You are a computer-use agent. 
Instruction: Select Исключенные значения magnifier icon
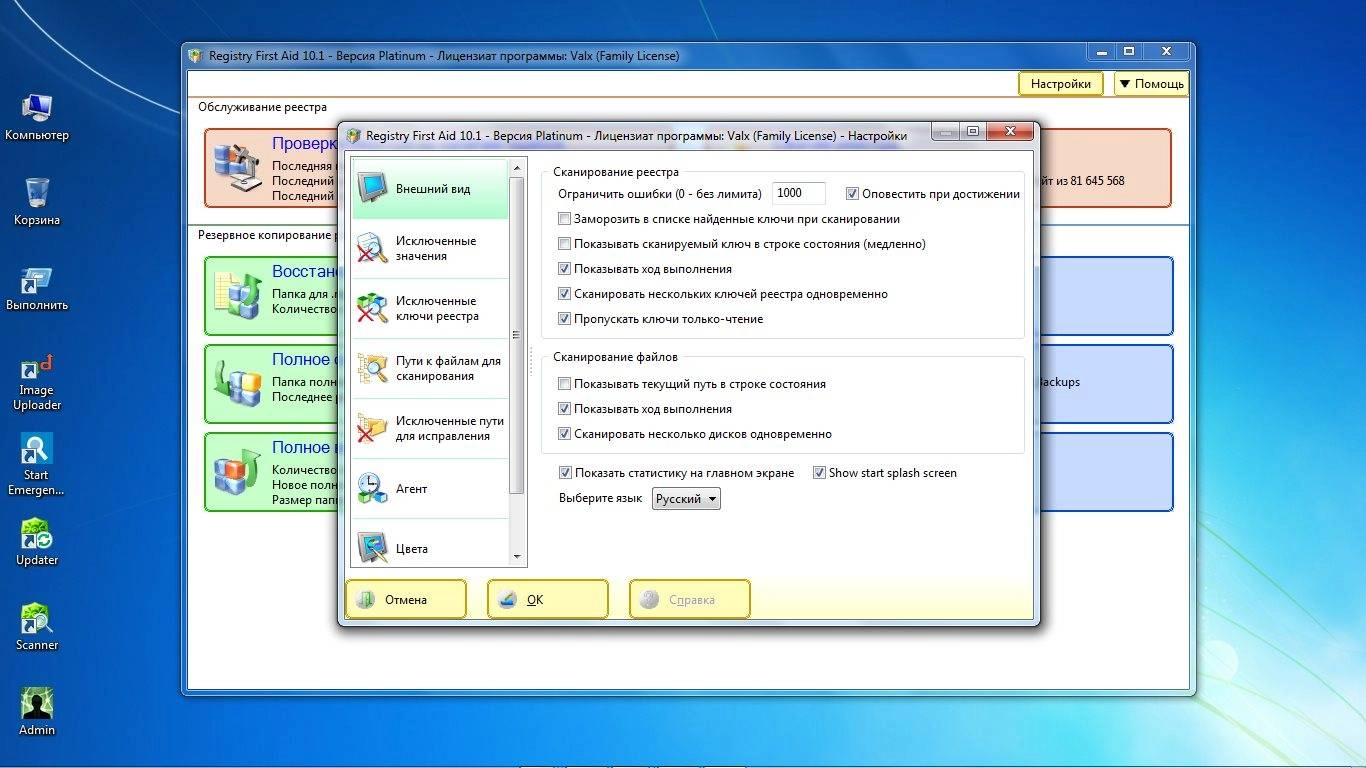click(373, 248)
